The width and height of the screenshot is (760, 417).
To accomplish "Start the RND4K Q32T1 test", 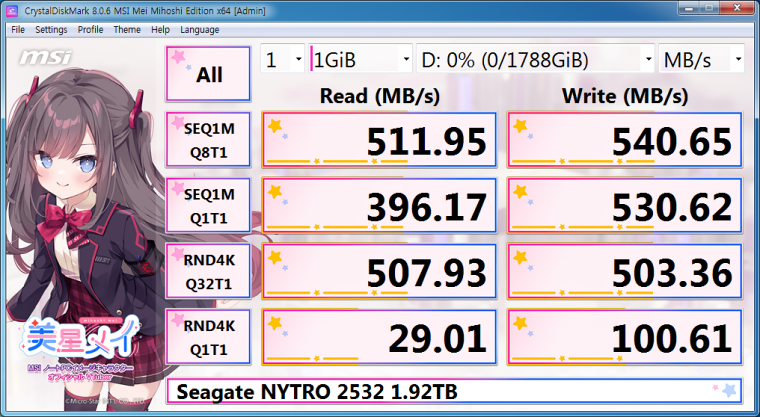I will point(208,272).
